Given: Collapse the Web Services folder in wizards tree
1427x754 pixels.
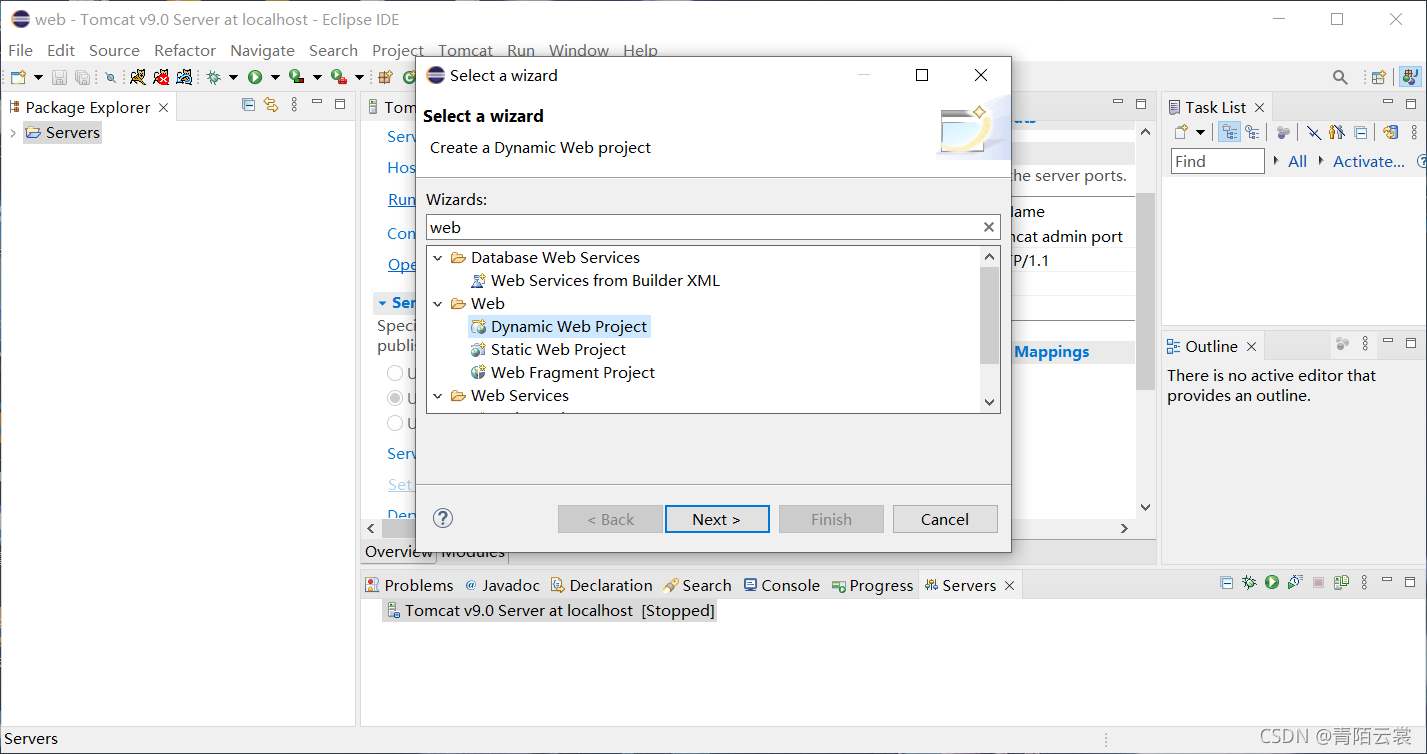Looking at the screenshot, I should [x=437, y=396].
